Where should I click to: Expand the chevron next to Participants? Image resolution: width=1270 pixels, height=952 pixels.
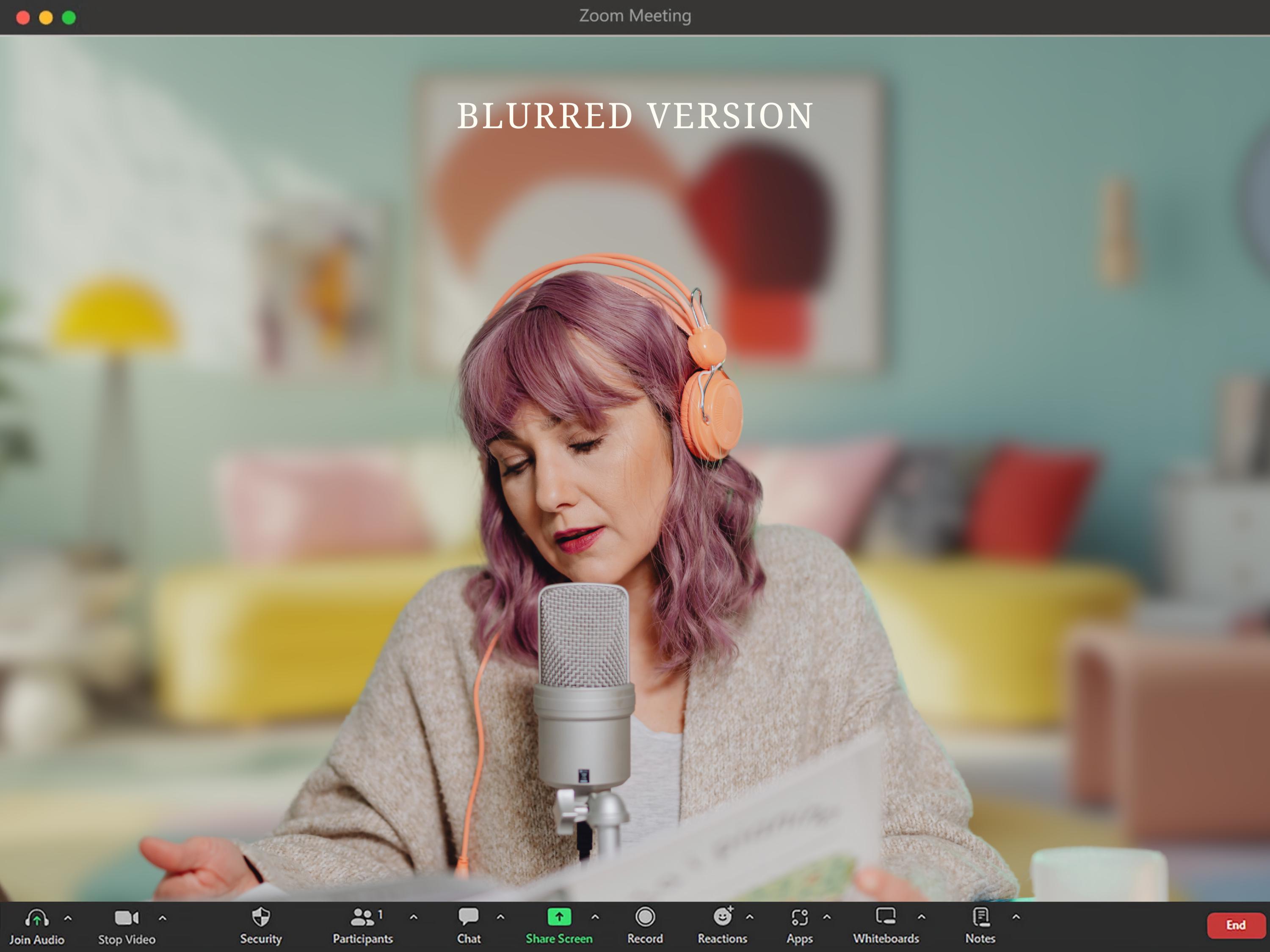coord(413,917)
